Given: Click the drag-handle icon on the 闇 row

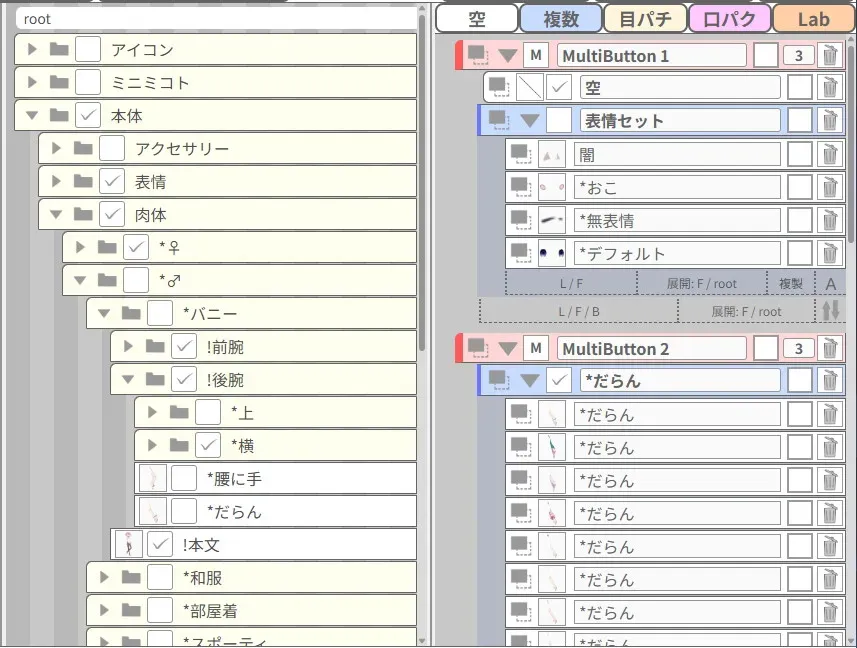Looking at the screenshot, I should tap(521, 155).
